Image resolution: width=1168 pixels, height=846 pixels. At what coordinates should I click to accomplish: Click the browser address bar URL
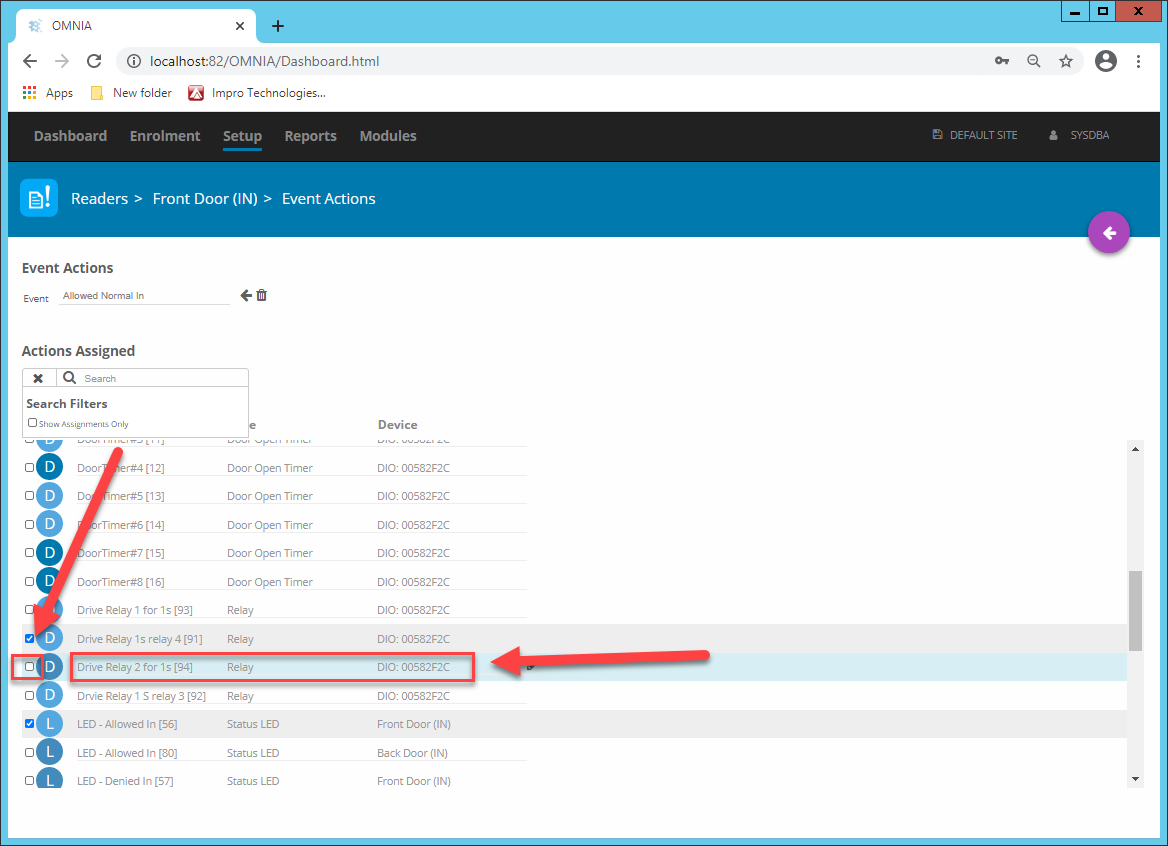[x=264, y=61]
